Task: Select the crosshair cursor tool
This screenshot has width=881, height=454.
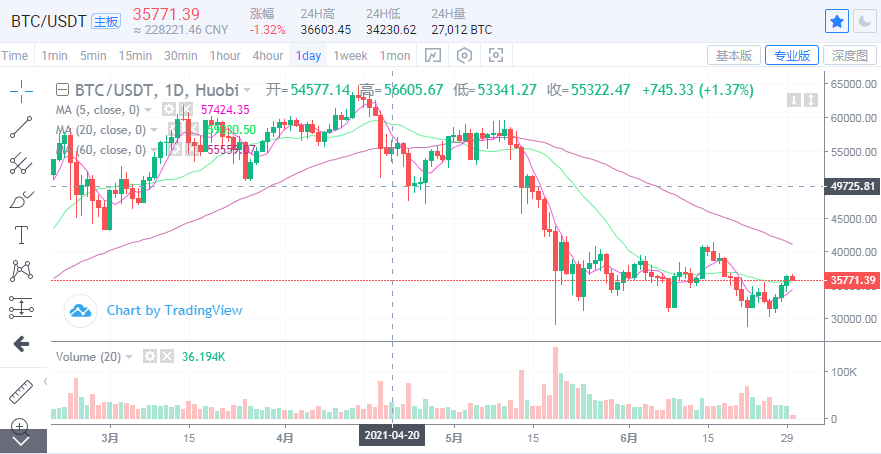Action: 21,92
